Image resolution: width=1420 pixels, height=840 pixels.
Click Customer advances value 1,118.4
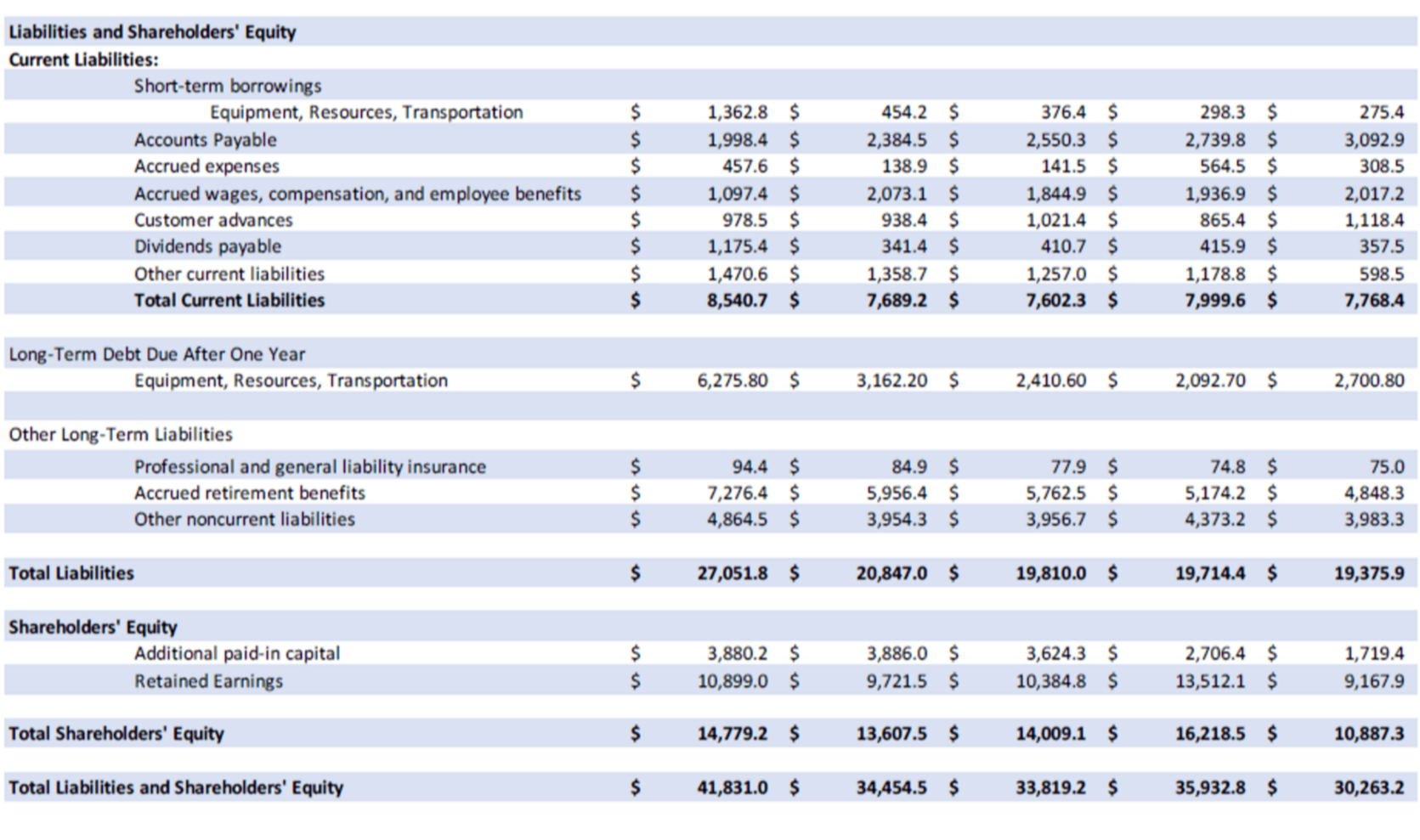click(1374, 220)
